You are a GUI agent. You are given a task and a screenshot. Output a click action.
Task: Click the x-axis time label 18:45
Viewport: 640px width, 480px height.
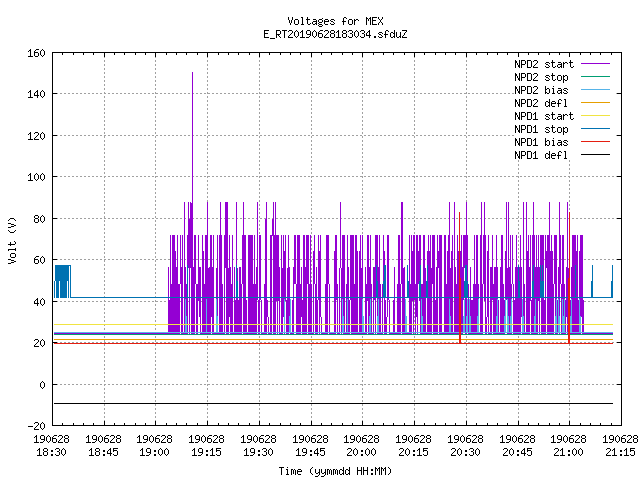pyautogui.click(x=103, y=452)
